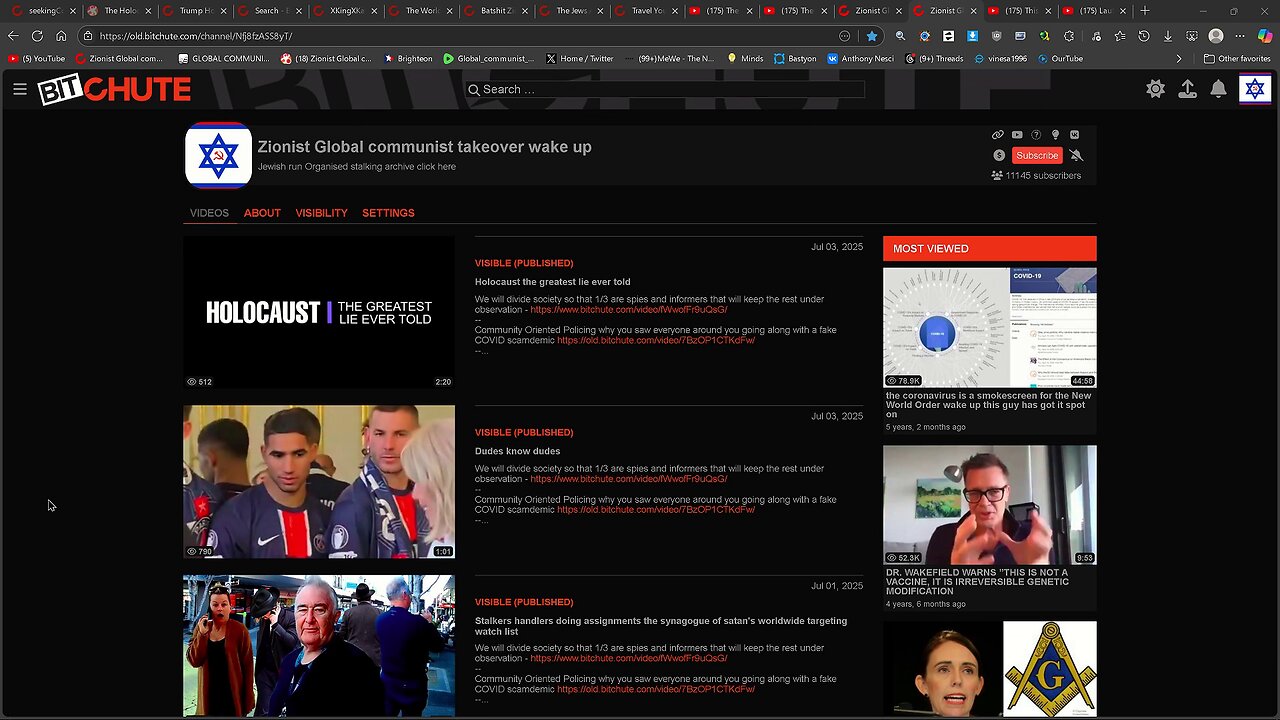
Task: Open the Brighteon bookmark
Action: pyautogui.click(x=408, y=59)
